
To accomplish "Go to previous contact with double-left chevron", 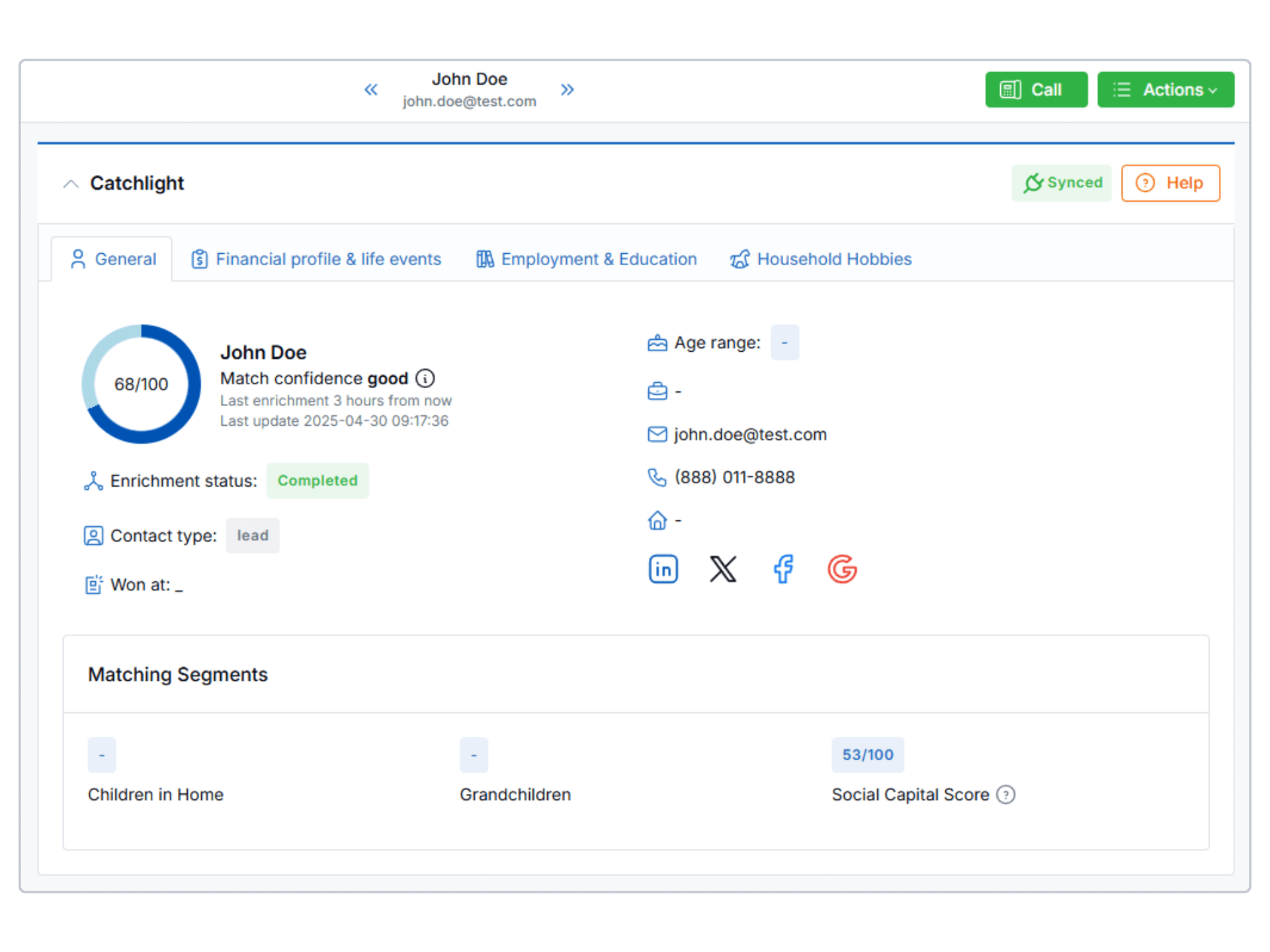I will 371,89.
